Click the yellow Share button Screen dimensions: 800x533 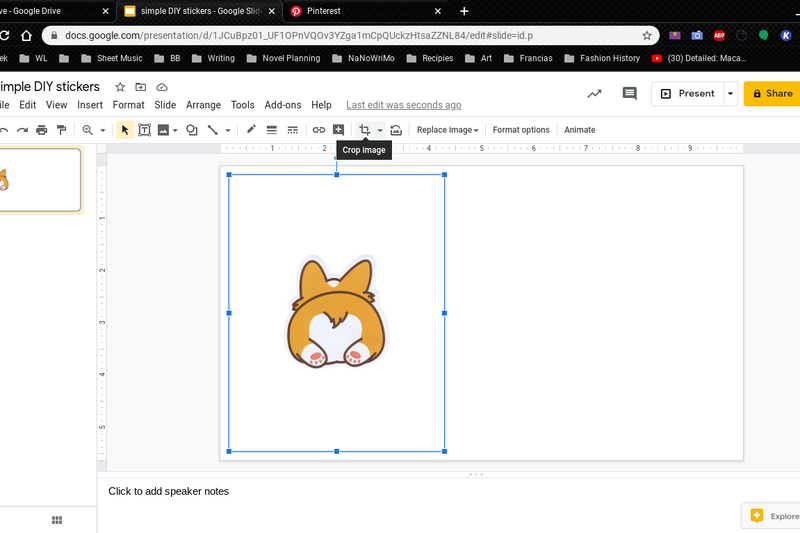pyautogui.click(x=772, y=94)
